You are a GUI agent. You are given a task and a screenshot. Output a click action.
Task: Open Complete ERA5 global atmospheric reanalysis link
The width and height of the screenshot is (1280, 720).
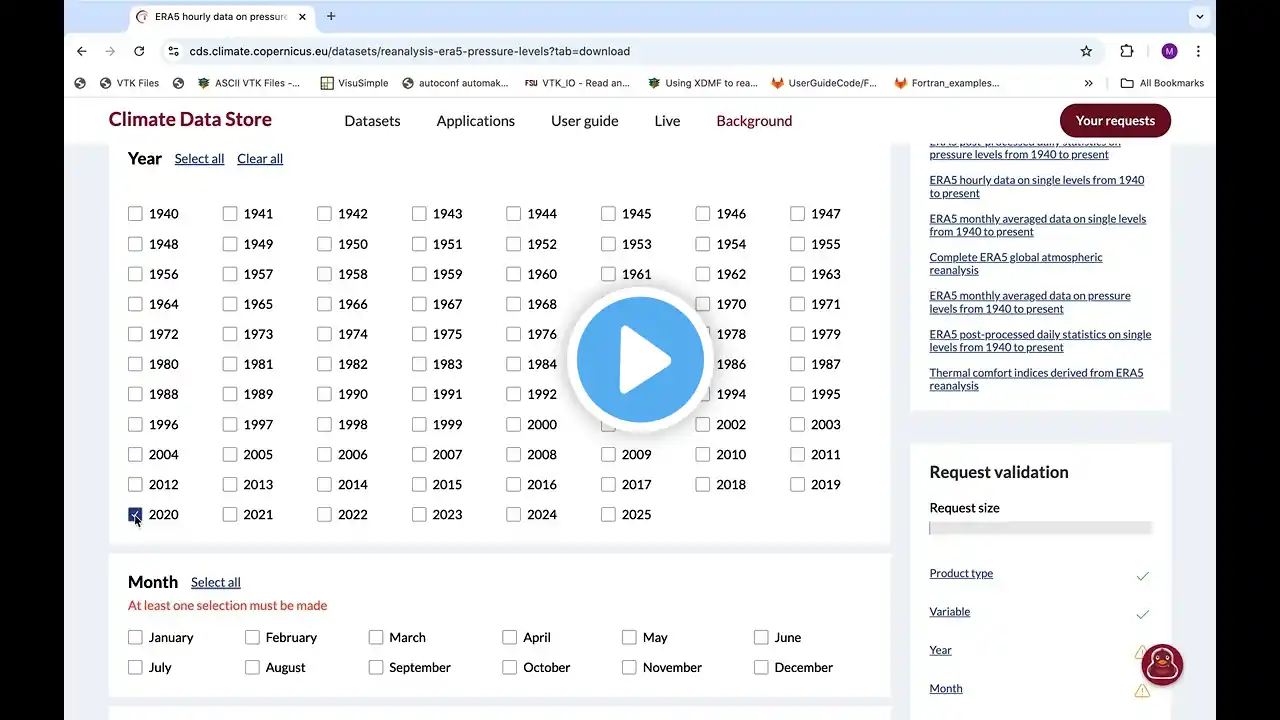coord(1016,264)
